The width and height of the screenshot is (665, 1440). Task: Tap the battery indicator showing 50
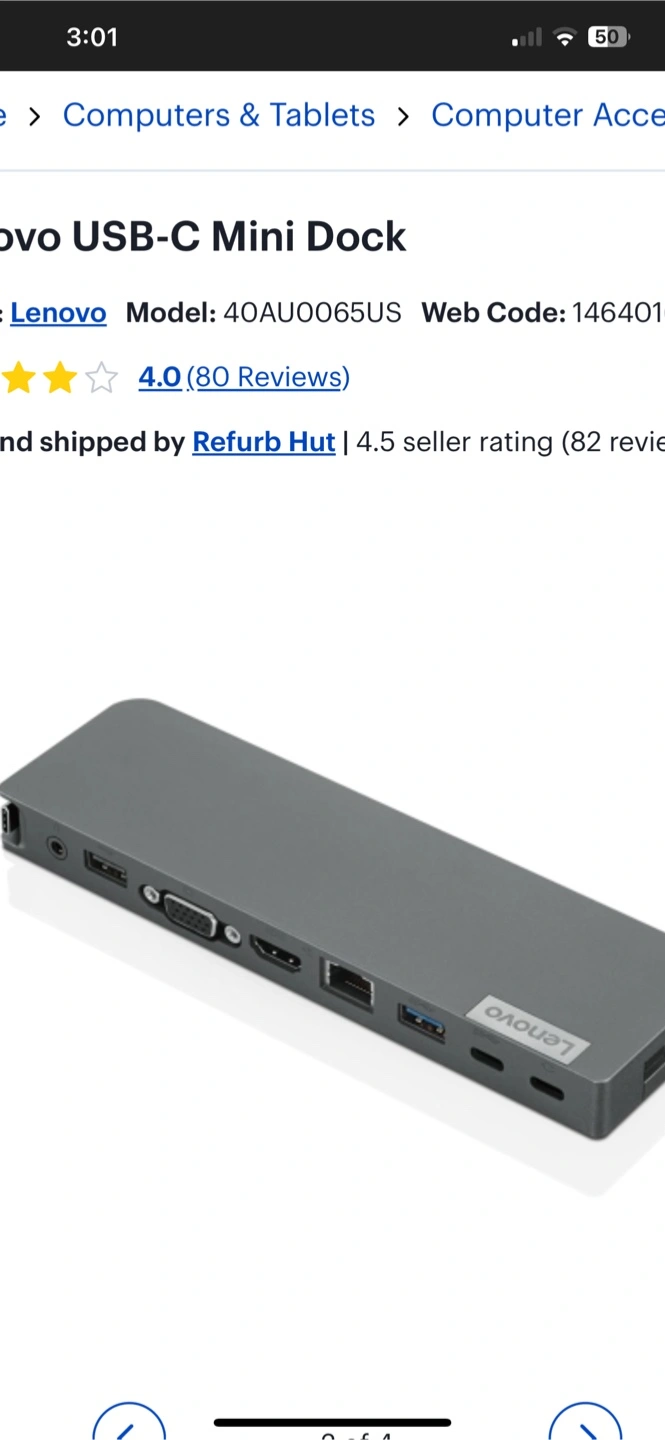[609, 37]
